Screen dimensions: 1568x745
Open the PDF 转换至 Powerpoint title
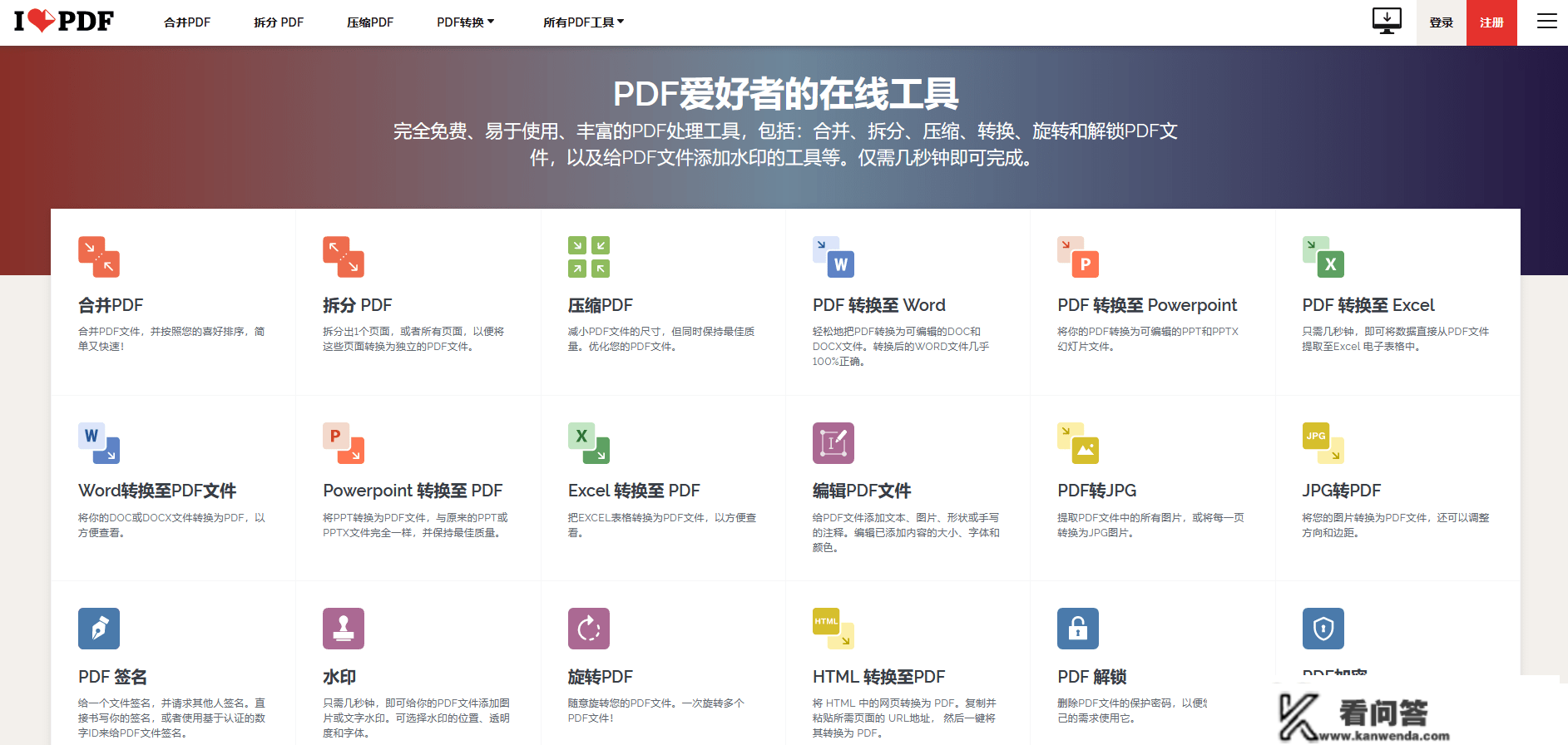pyautogui.click(x=1147, y=305)
